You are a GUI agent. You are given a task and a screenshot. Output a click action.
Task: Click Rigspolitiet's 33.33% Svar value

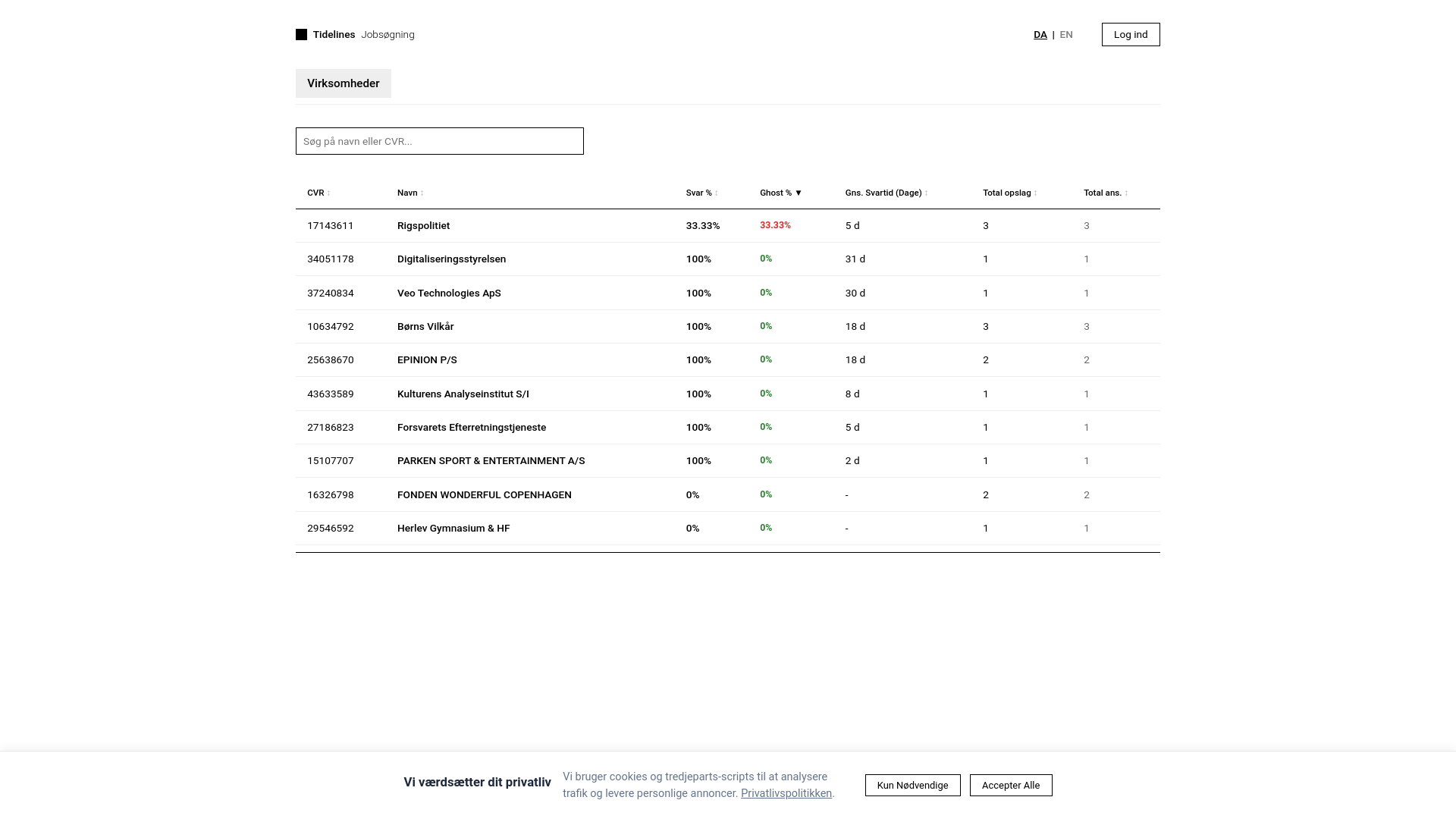coord(703,226)
